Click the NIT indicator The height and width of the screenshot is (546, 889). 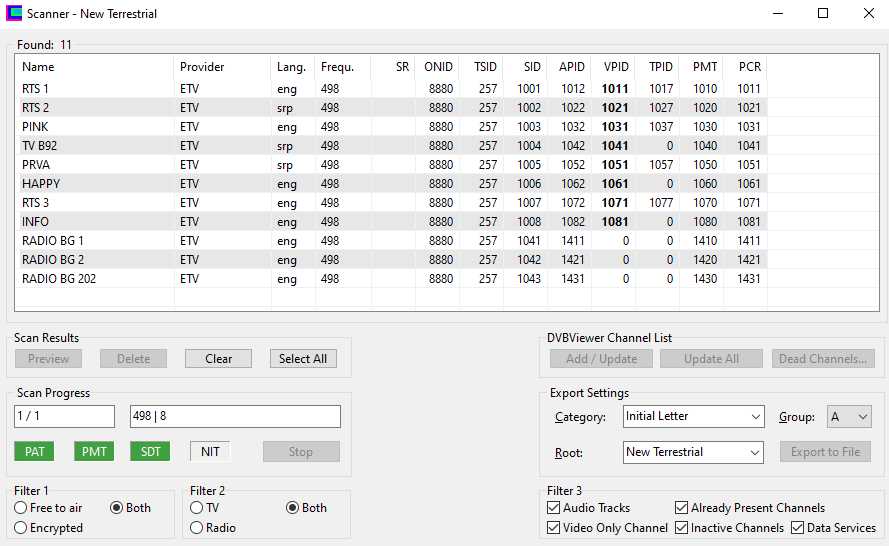[x=210, y=452]
